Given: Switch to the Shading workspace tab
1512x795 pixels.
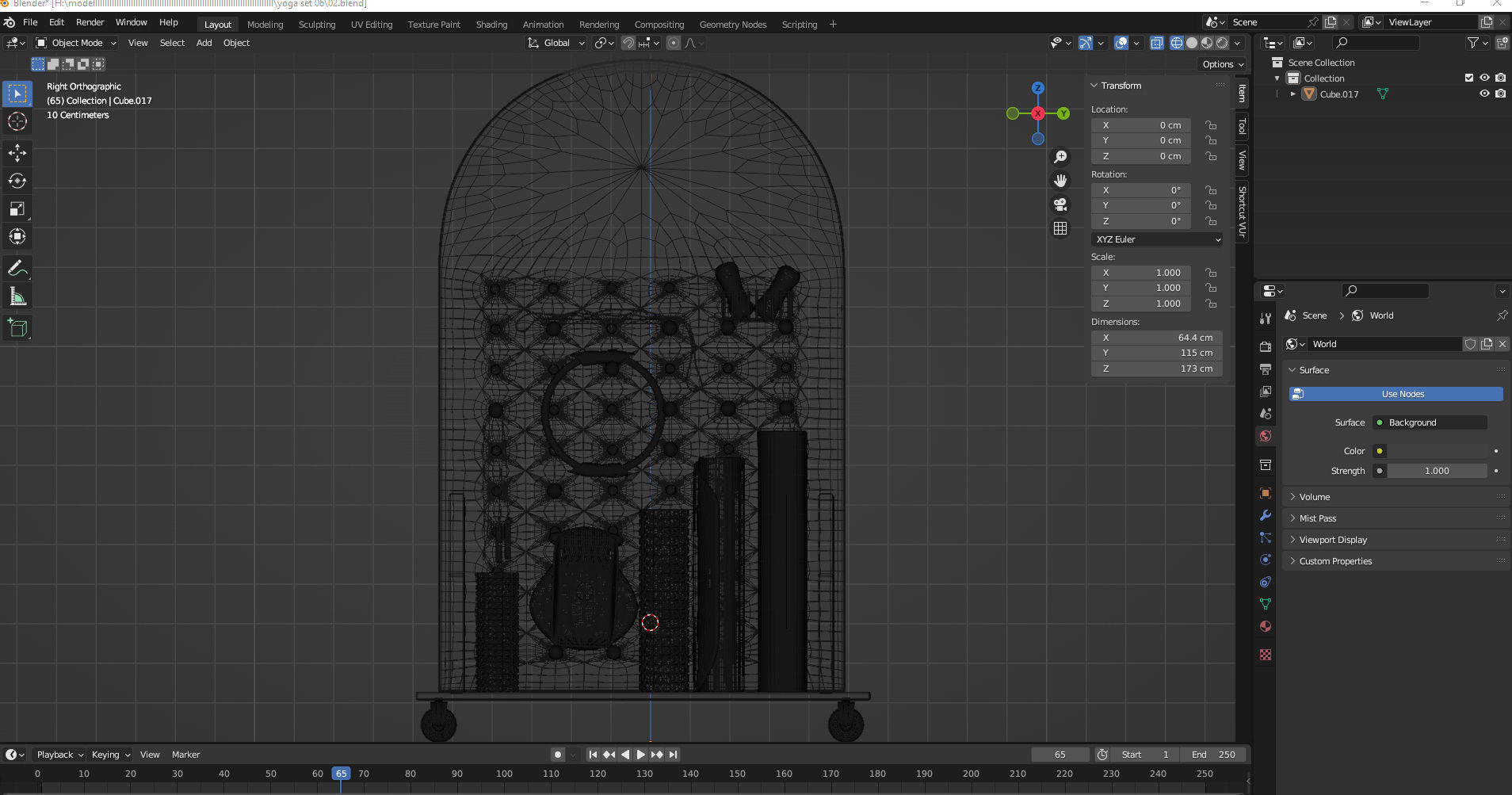Looking at the screenshot, I should pos(491,25).
